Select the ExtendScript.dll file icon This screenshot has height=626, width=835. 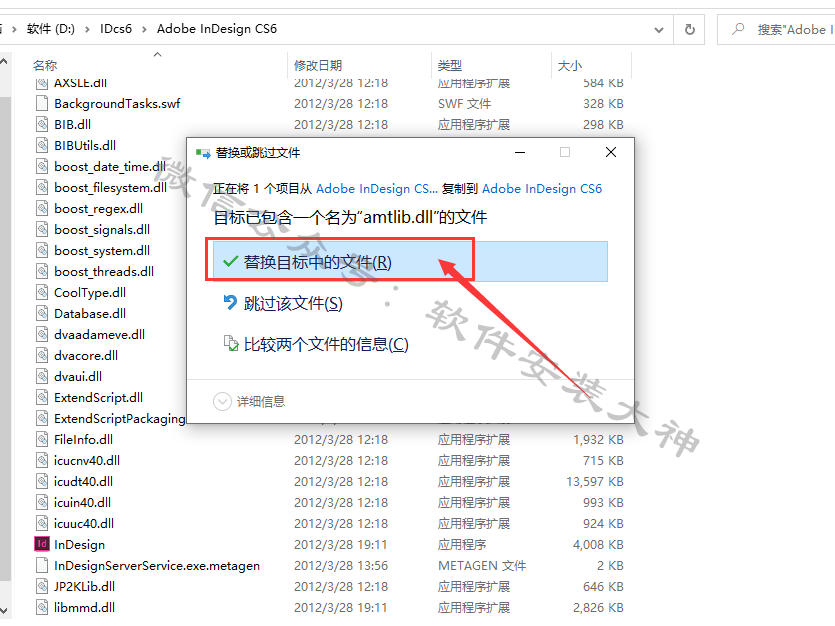pos(42,398)
